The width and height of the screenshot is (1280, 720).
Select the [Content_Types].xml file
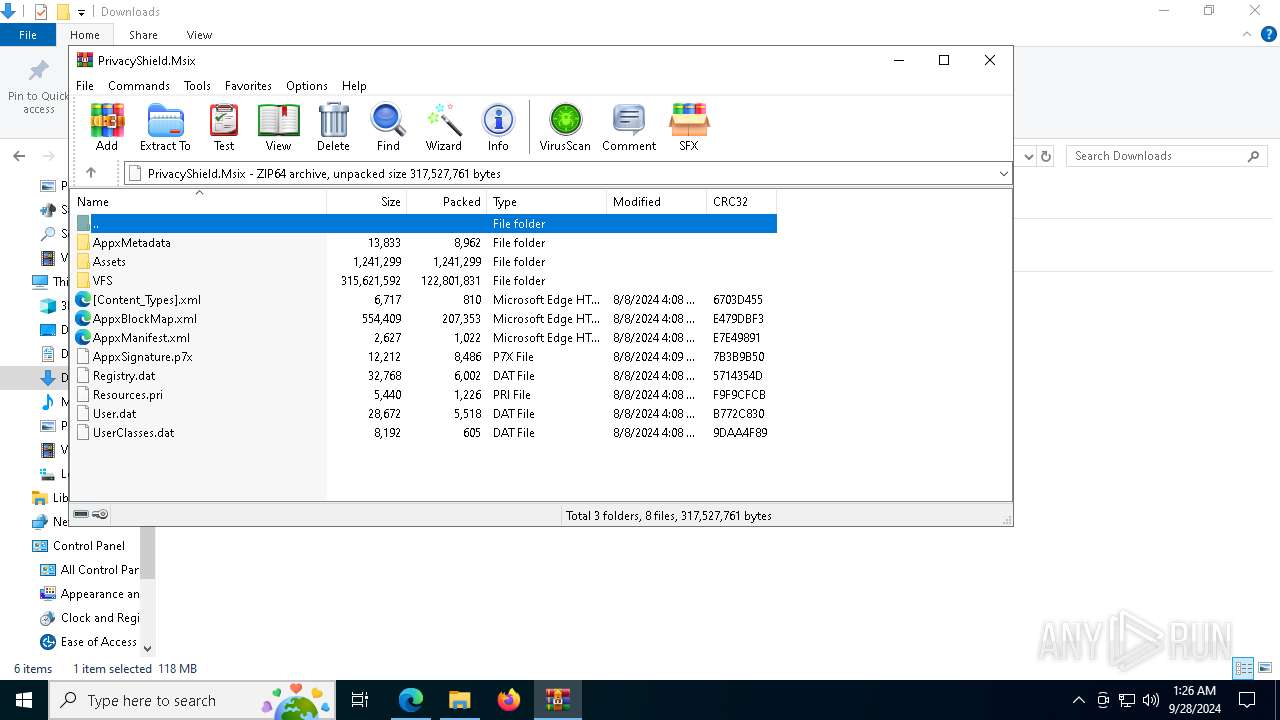[x=425, y=300]
